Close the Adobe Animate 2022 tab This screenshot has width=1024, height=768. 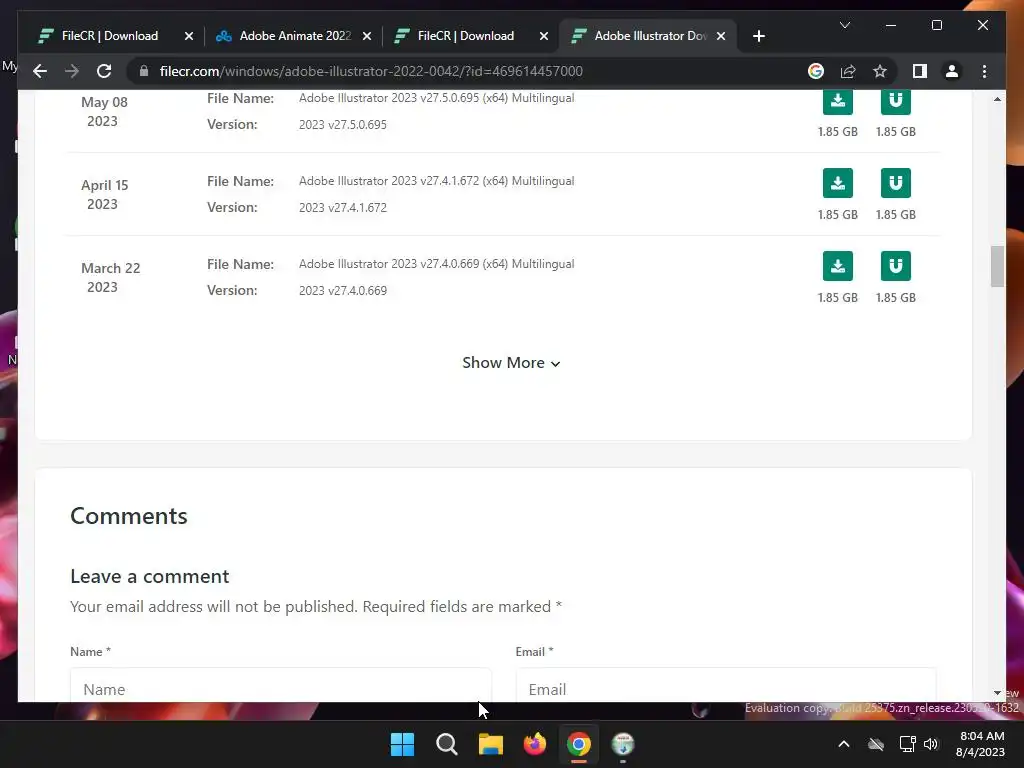(x=367, y=36)
